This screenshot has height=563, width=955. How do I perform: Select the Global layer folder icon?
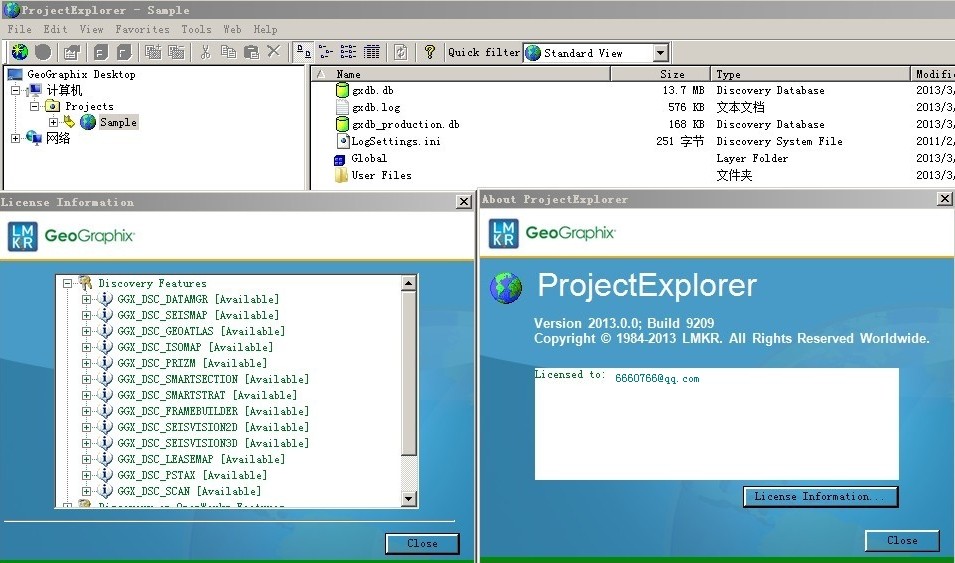pyautogui.click(x=340, y=160)
